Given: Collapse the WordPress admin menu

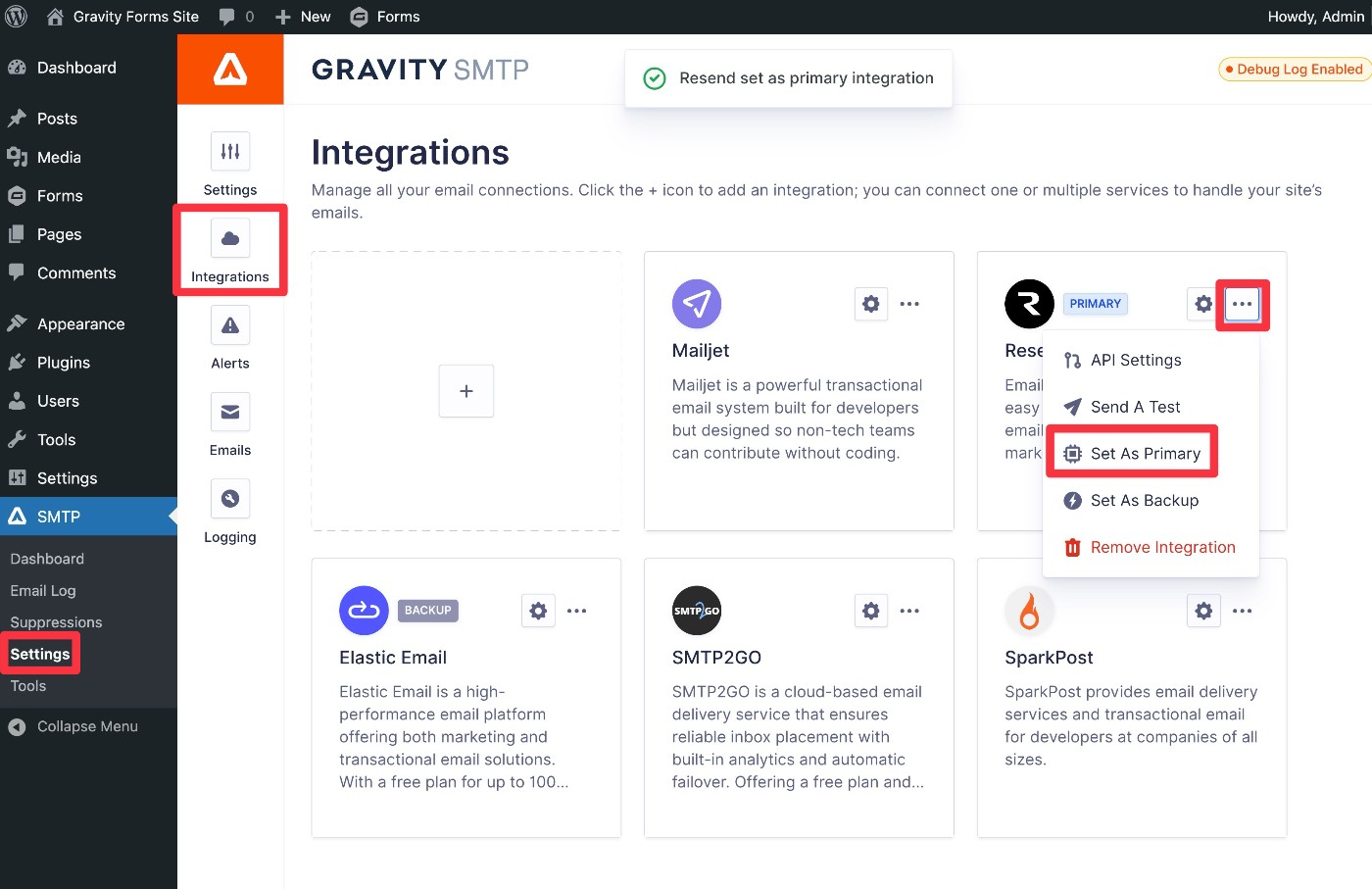Looking at the screenshot, I should [86, 726].
